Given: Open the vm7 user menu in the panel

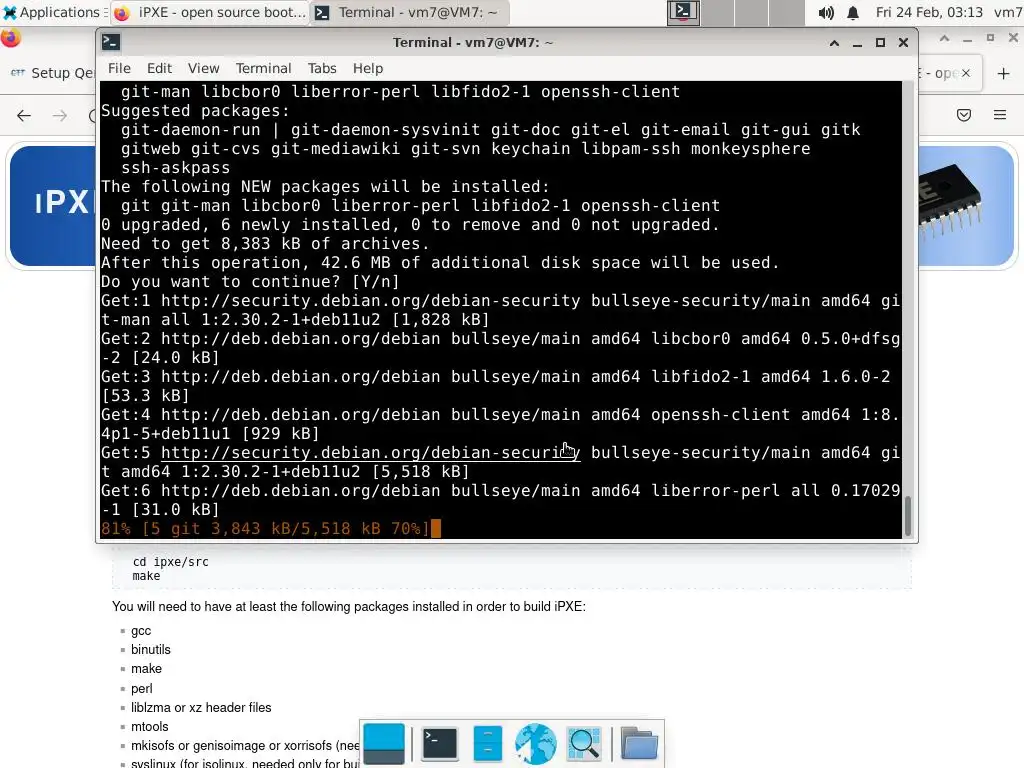Looking at the screenshot, I should point(1008,12).
